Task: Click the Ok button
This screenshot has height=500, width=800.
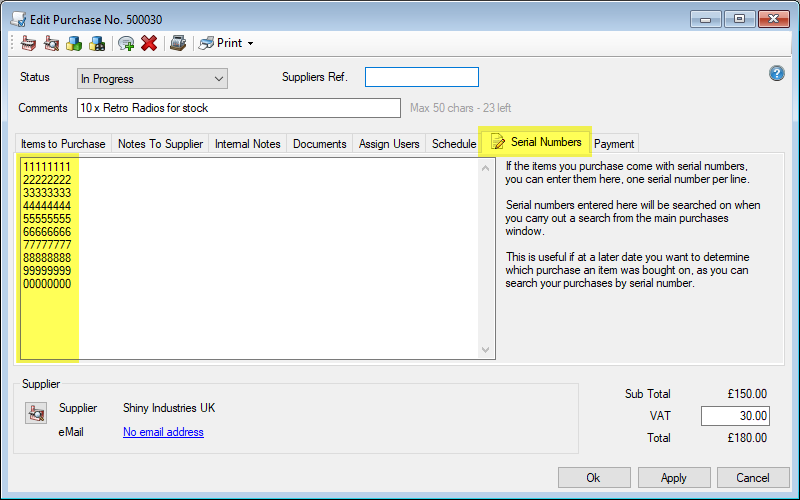Action: click(x=594, y=478)
